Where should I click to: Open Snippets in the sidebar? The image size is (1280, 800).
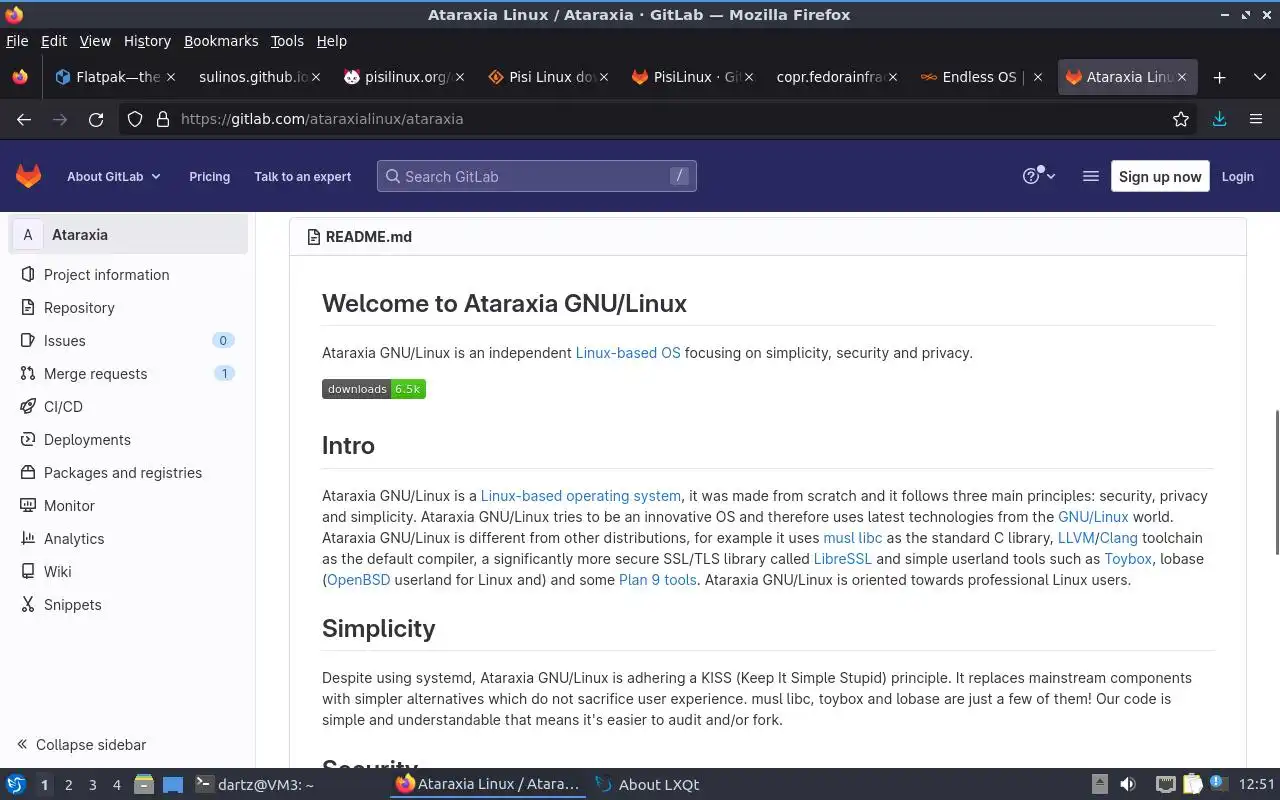128,605
